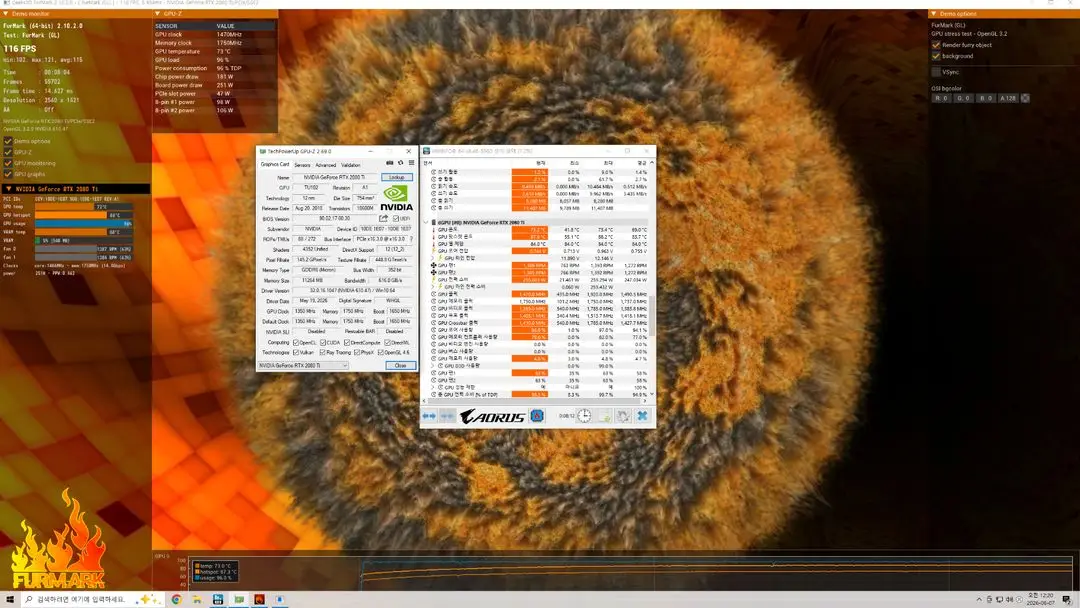Click the blue badge icon beside the AORUS logo
The image size is (1080, 608).
click(x=537, y=416)
